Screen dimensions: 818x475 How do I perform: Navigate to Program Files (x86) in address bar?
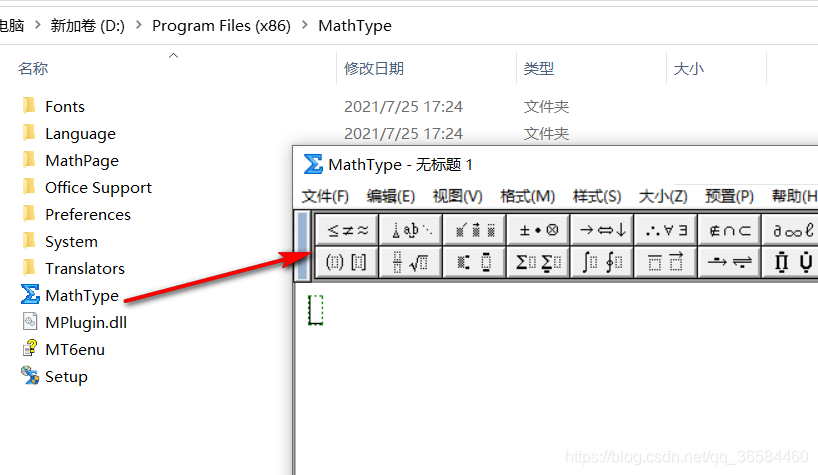(x=221, y=26)
